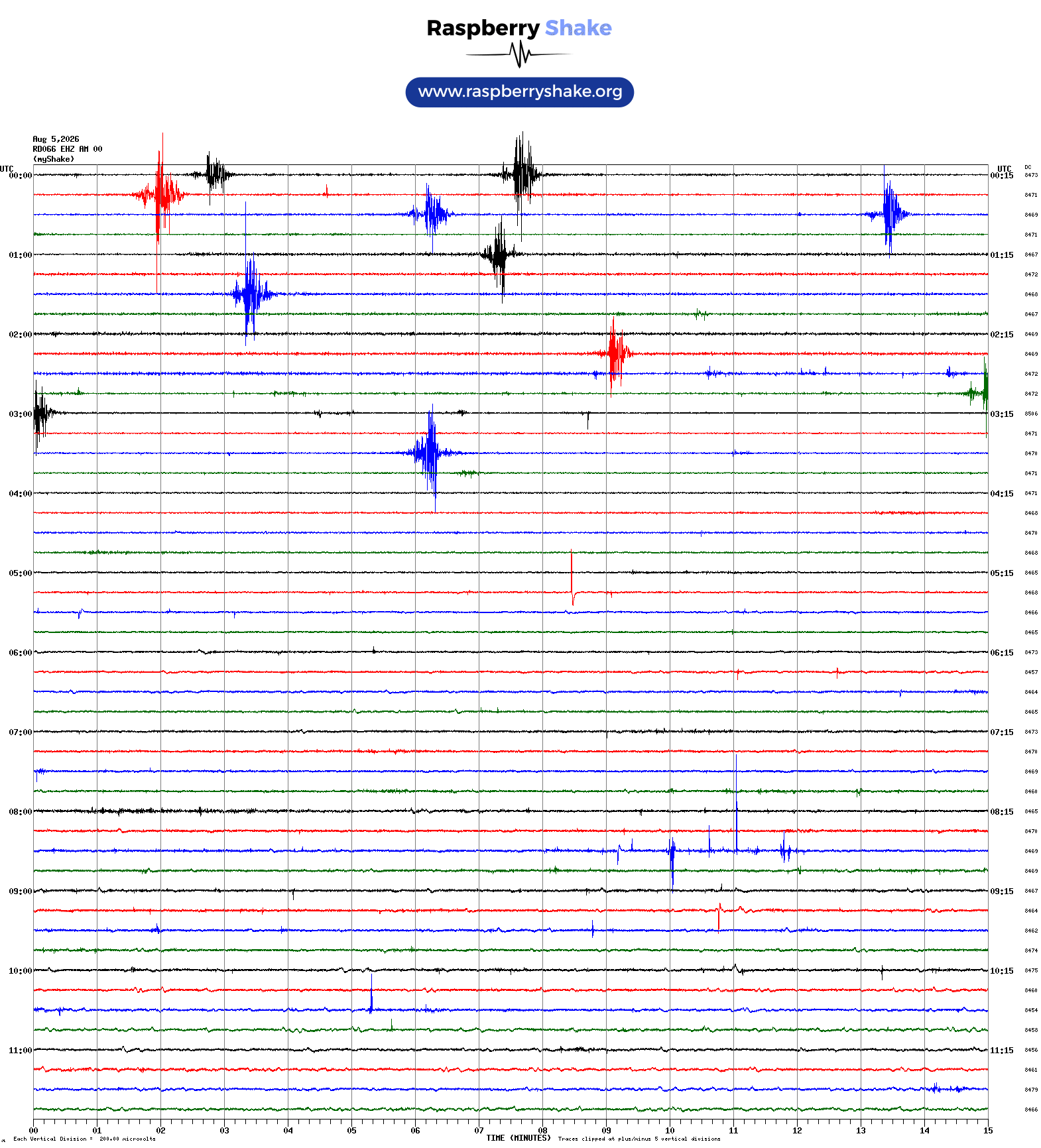
Task: Click the DC value 8506 beside 03:15
Action: pyautogui.click(x=1031, y=414)
